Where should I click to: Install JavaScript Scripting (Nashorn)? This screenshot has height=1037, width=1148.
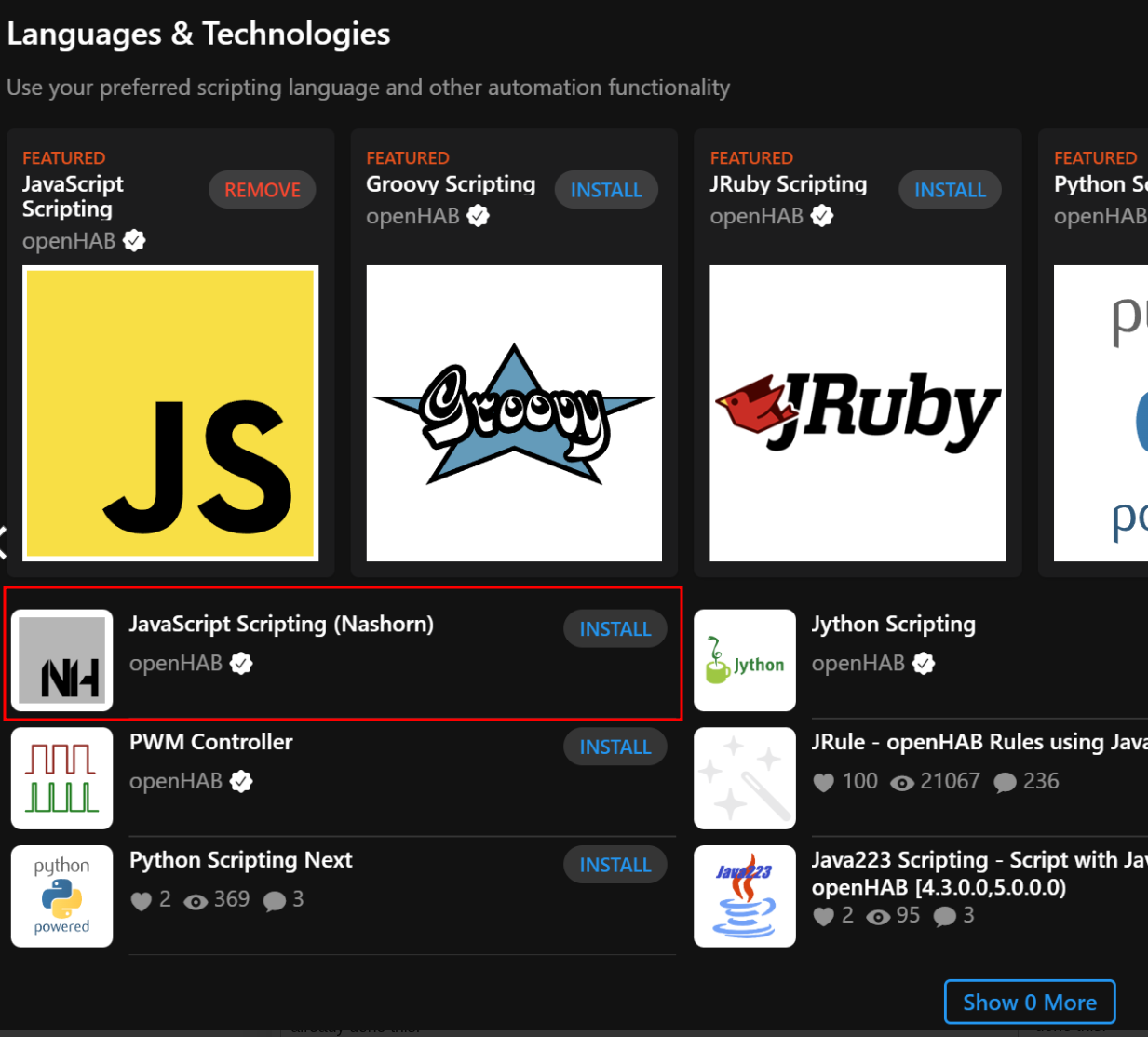tap(615, 629)
